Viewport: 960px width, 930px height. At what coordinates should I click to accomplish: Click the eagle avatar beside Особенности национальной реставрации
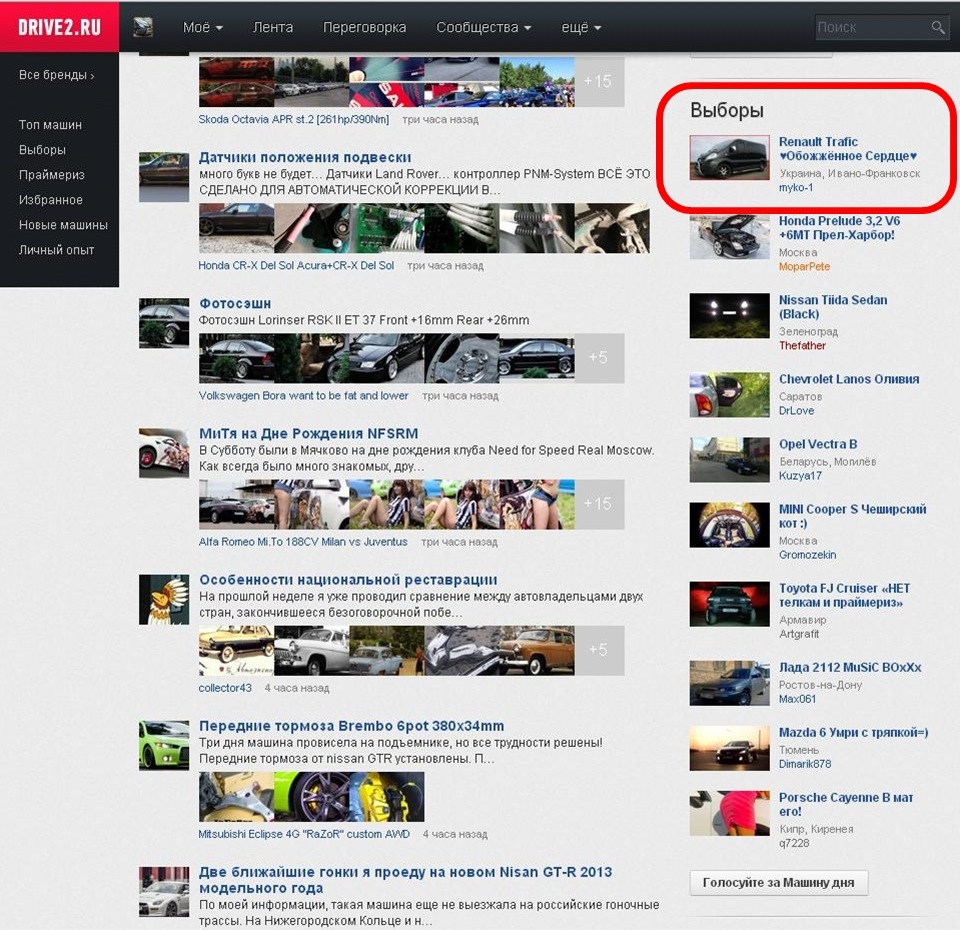pos(164,599)
